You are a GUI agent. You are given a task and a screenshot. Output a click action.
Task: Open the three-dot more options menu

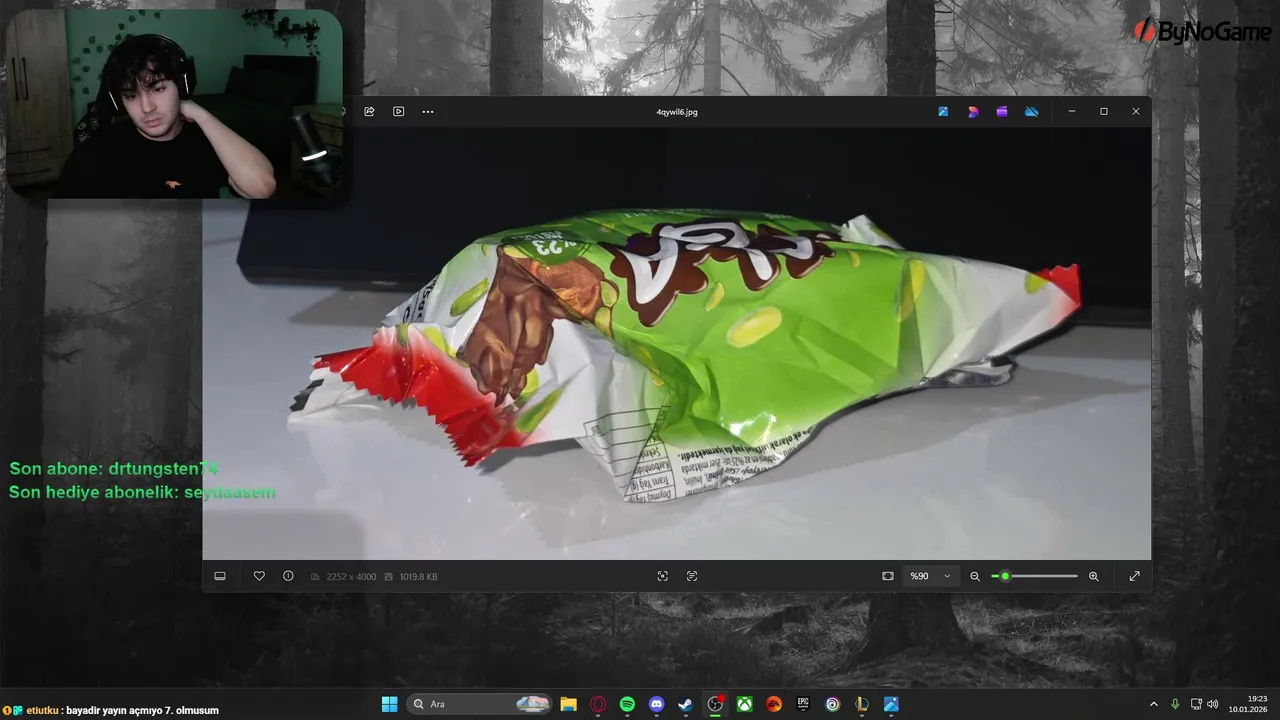point(428,111)
